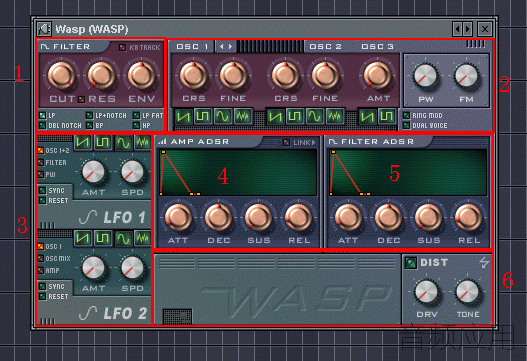This screenshot has height=361, width=527.
Task: Go to next preset with title arrow
Action: (x=468, y=29)
